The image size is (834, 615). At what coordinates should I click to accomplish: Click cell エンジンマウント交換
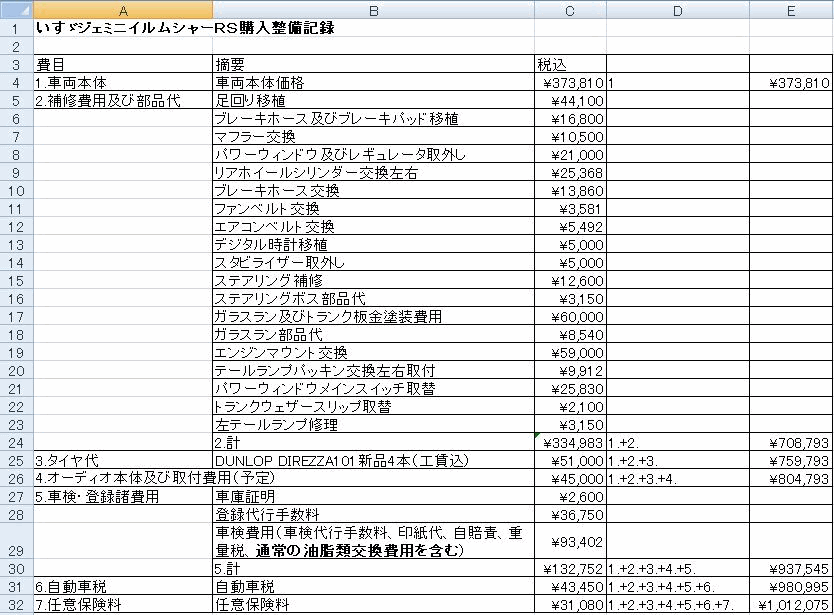(373, 353)
